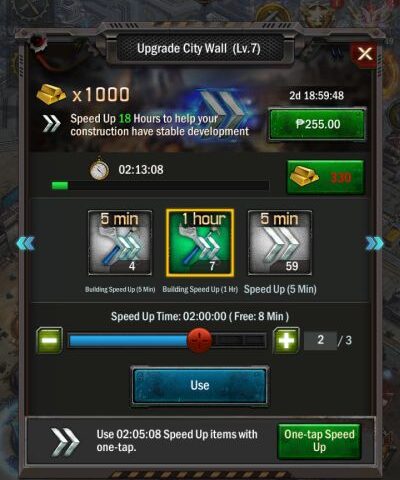Viewport: 400px width, 480px height.
Task: Increase item quantity with plus button
Action: 286,340
